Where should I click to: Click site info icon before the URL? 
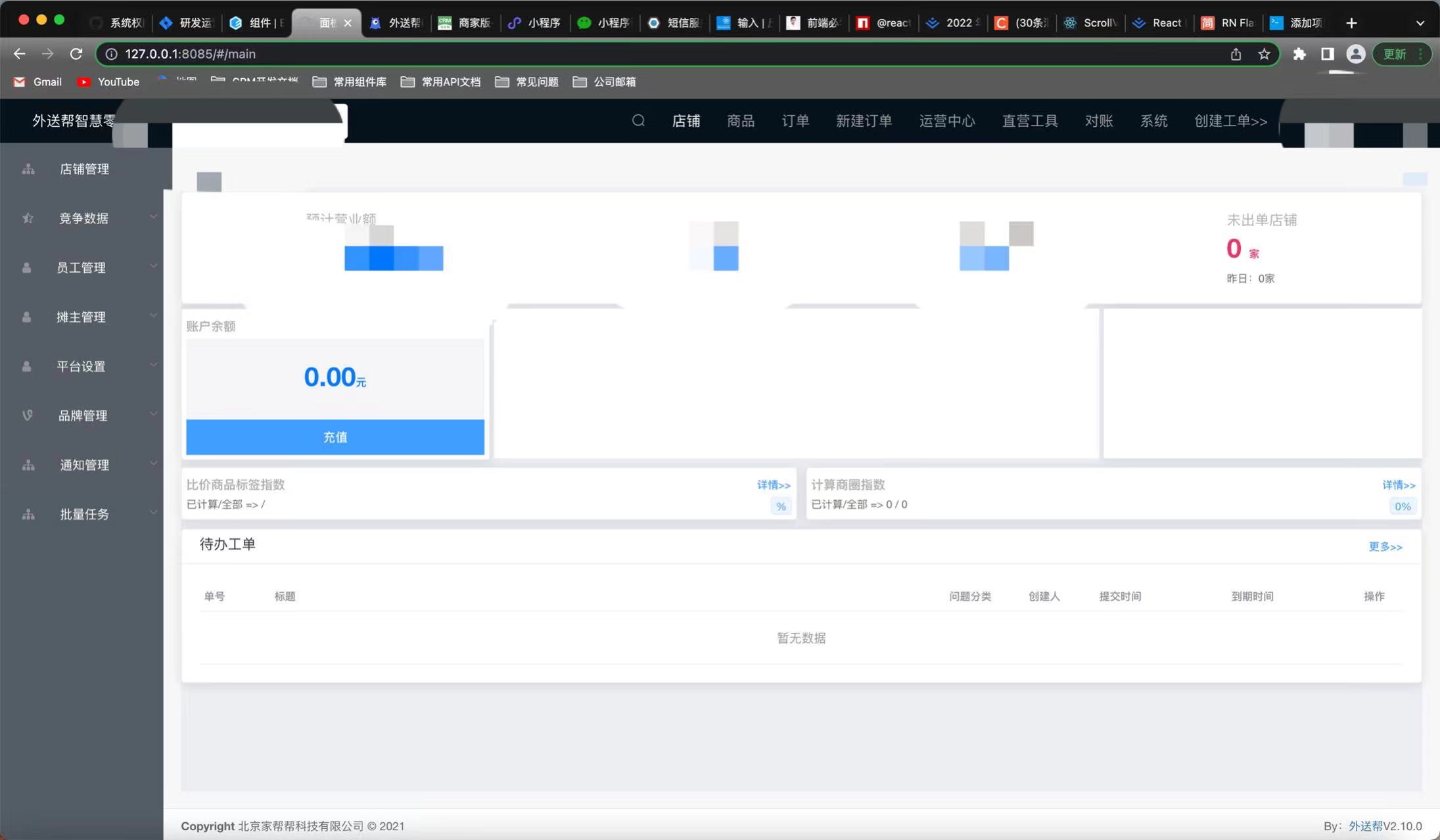click(x=112, y=54)
